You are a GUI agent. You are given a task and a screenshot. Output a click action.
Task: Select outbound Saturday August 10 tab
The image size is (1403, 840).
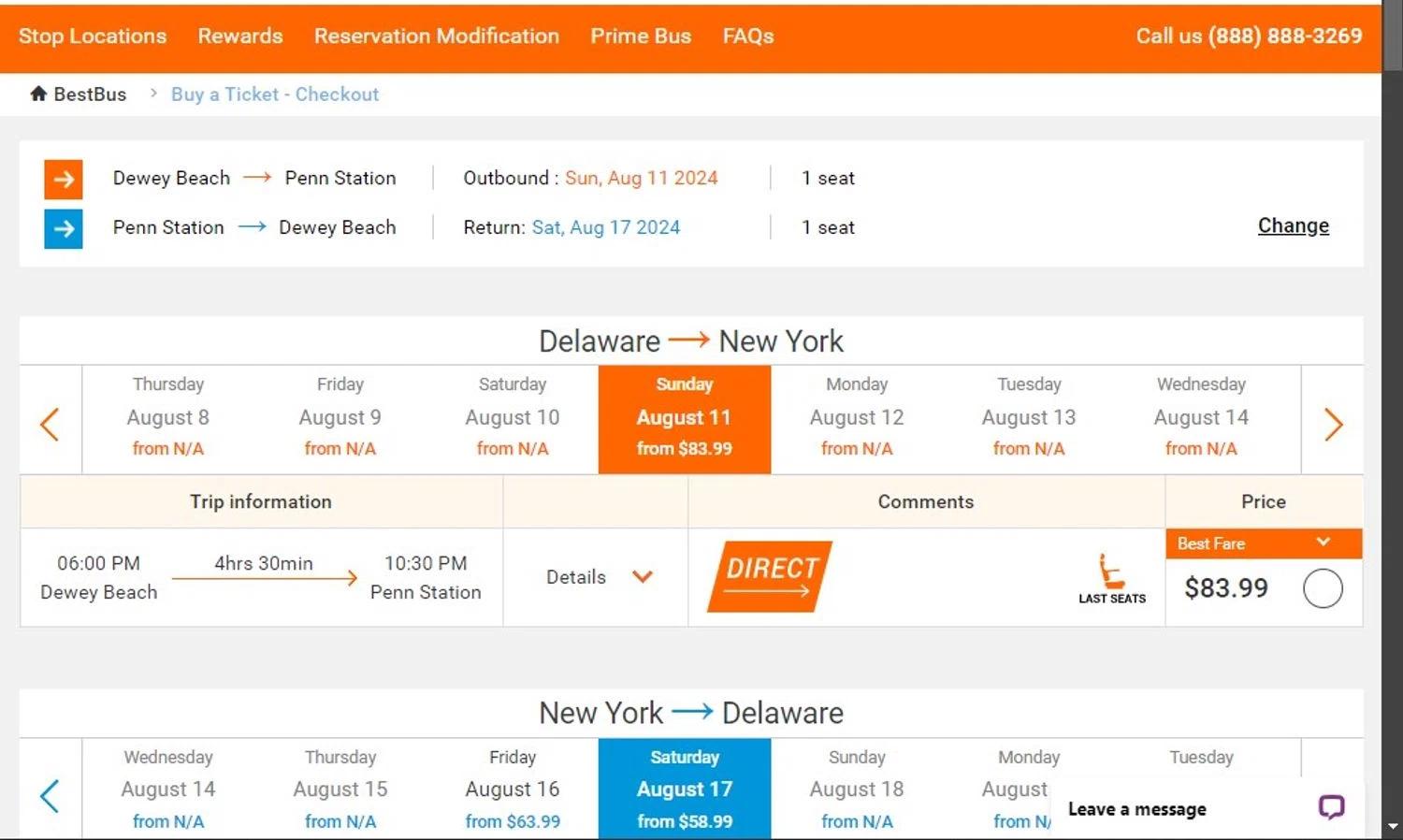click(x=513, y=418)
